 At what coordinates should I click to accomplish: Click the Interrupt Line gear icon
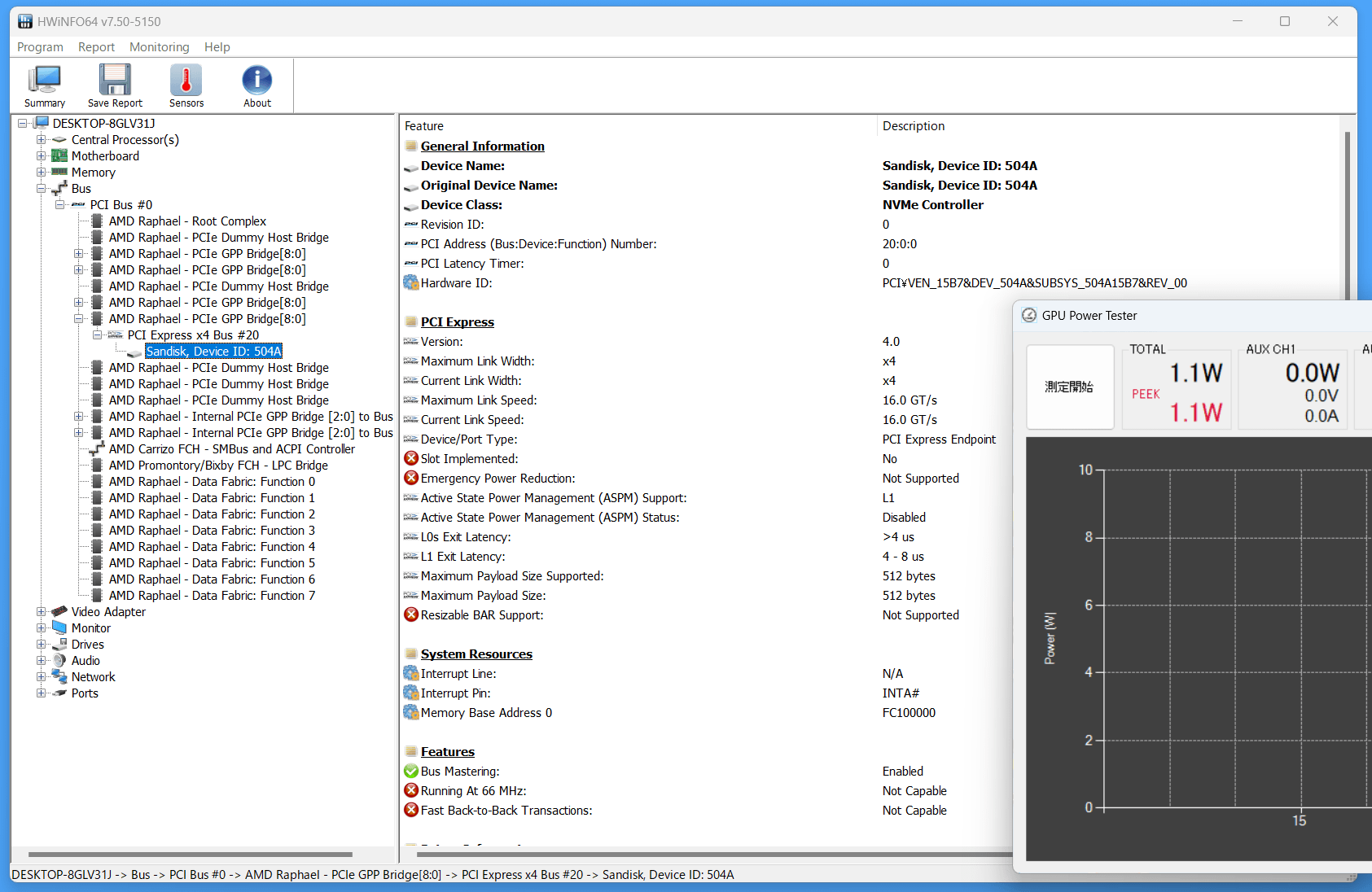pyautogui.click(x=411, y=673)
